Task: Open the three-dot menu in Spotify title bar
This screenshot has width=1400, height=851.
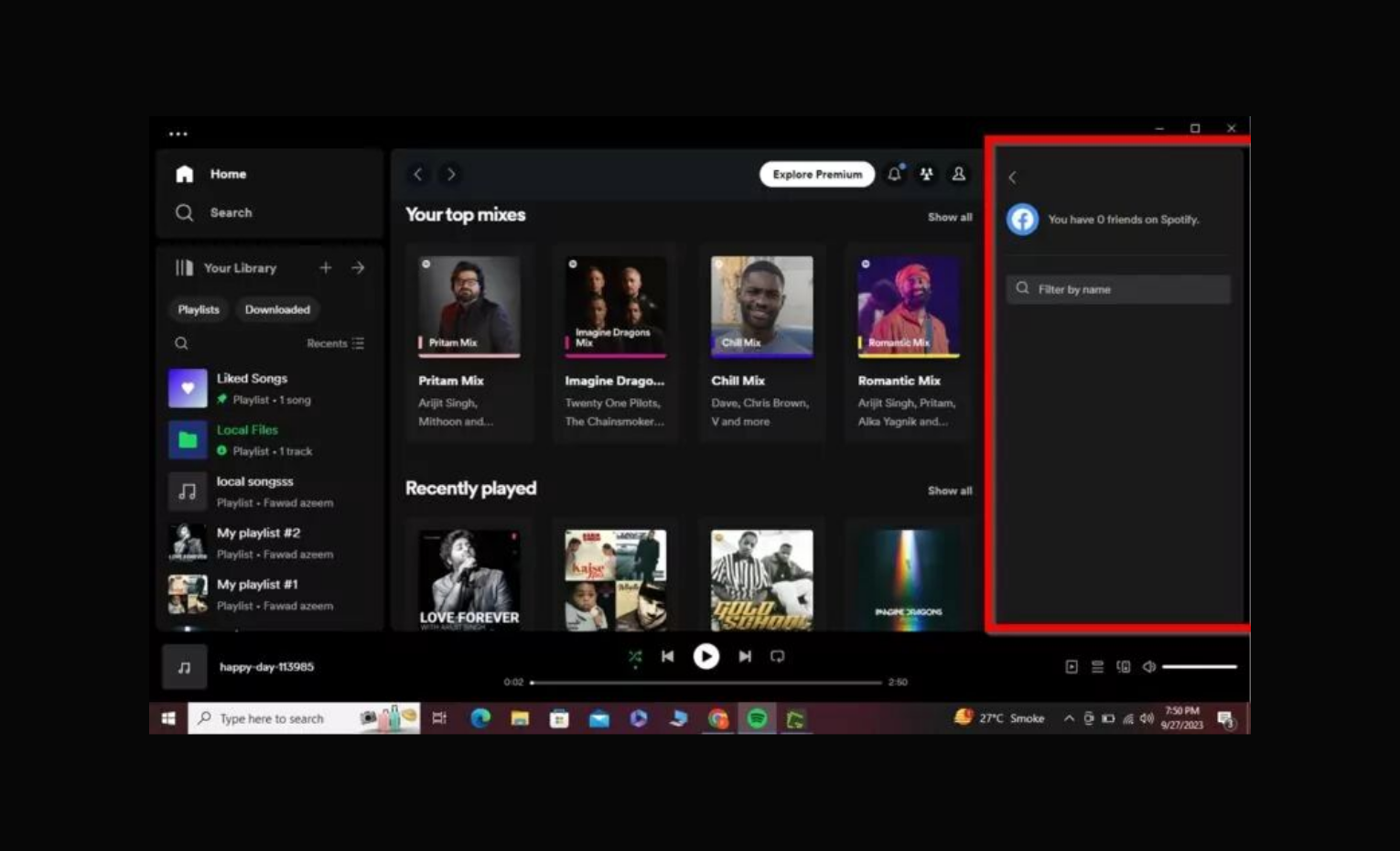Action: (x=178, y=134)
